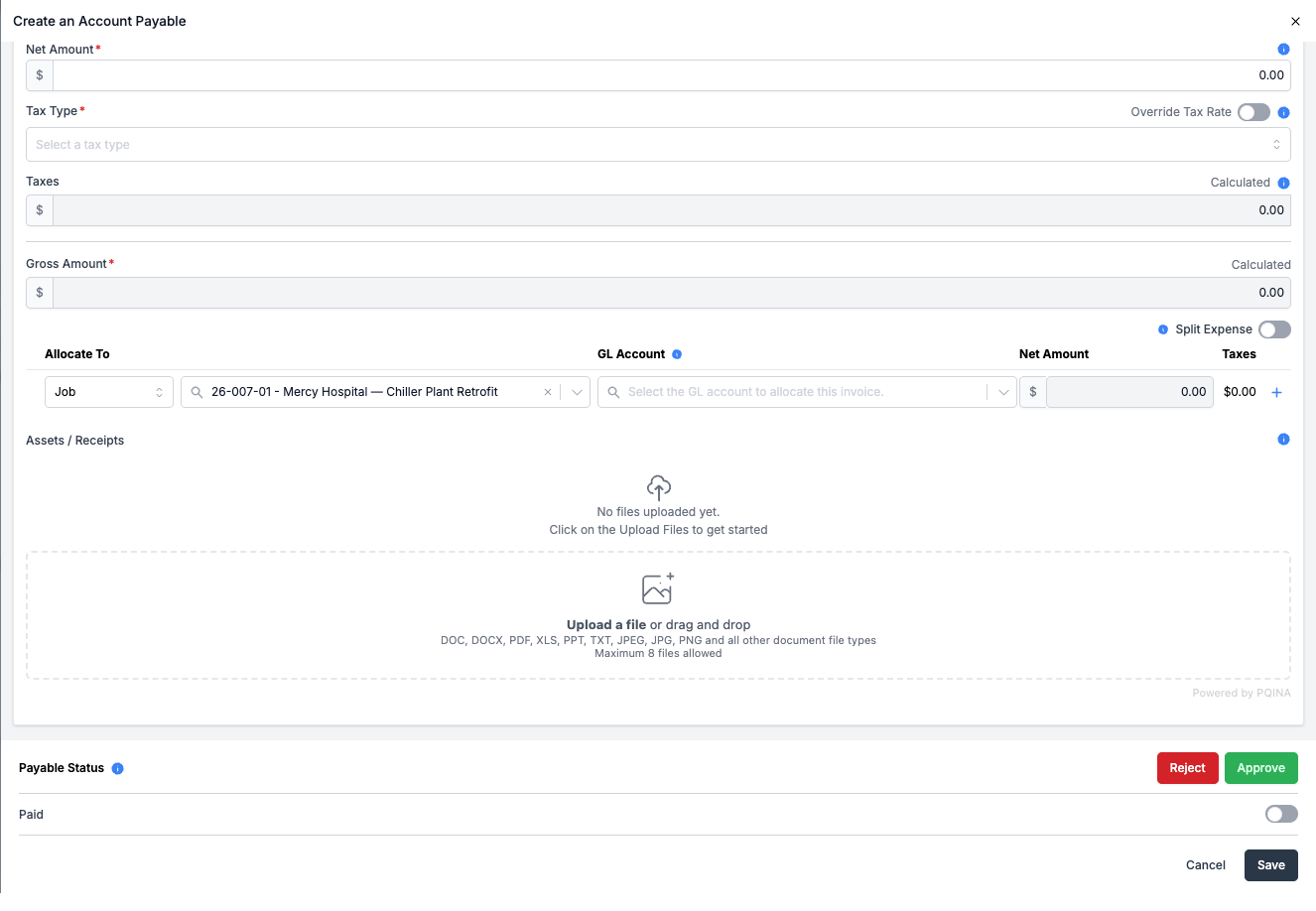Enable the Split Expense toggle

tap(1274, 329)
